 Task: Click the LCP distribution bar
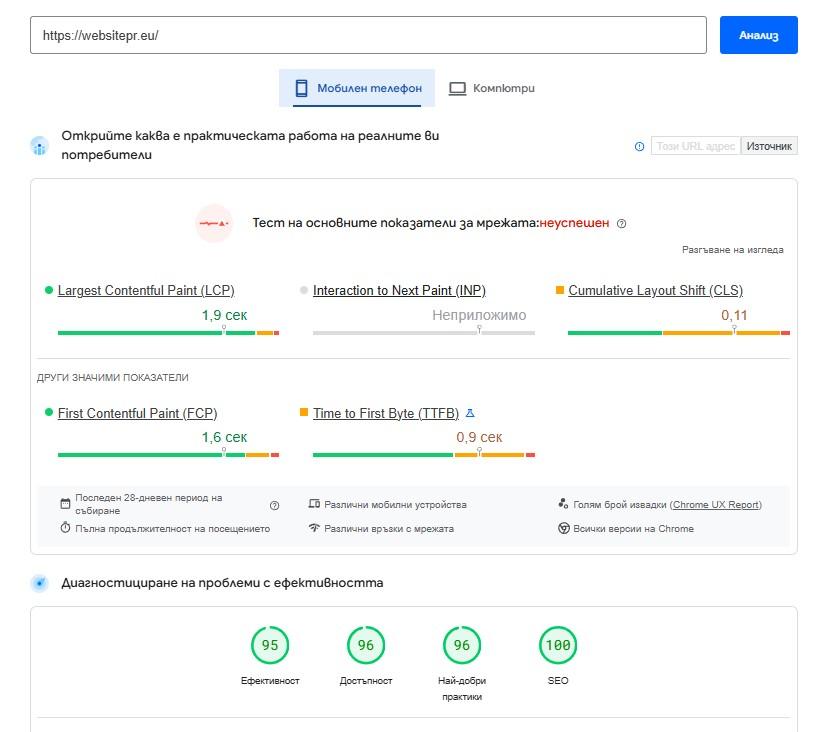tap(168, 333)
